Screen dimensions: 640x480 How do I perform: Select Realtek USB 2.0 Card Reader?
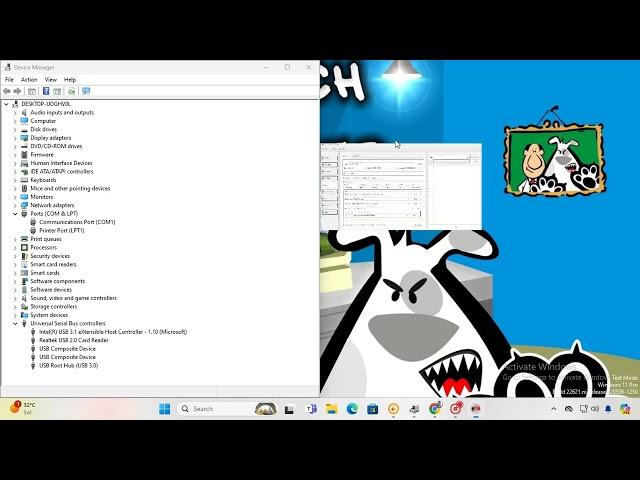point(74,340)
